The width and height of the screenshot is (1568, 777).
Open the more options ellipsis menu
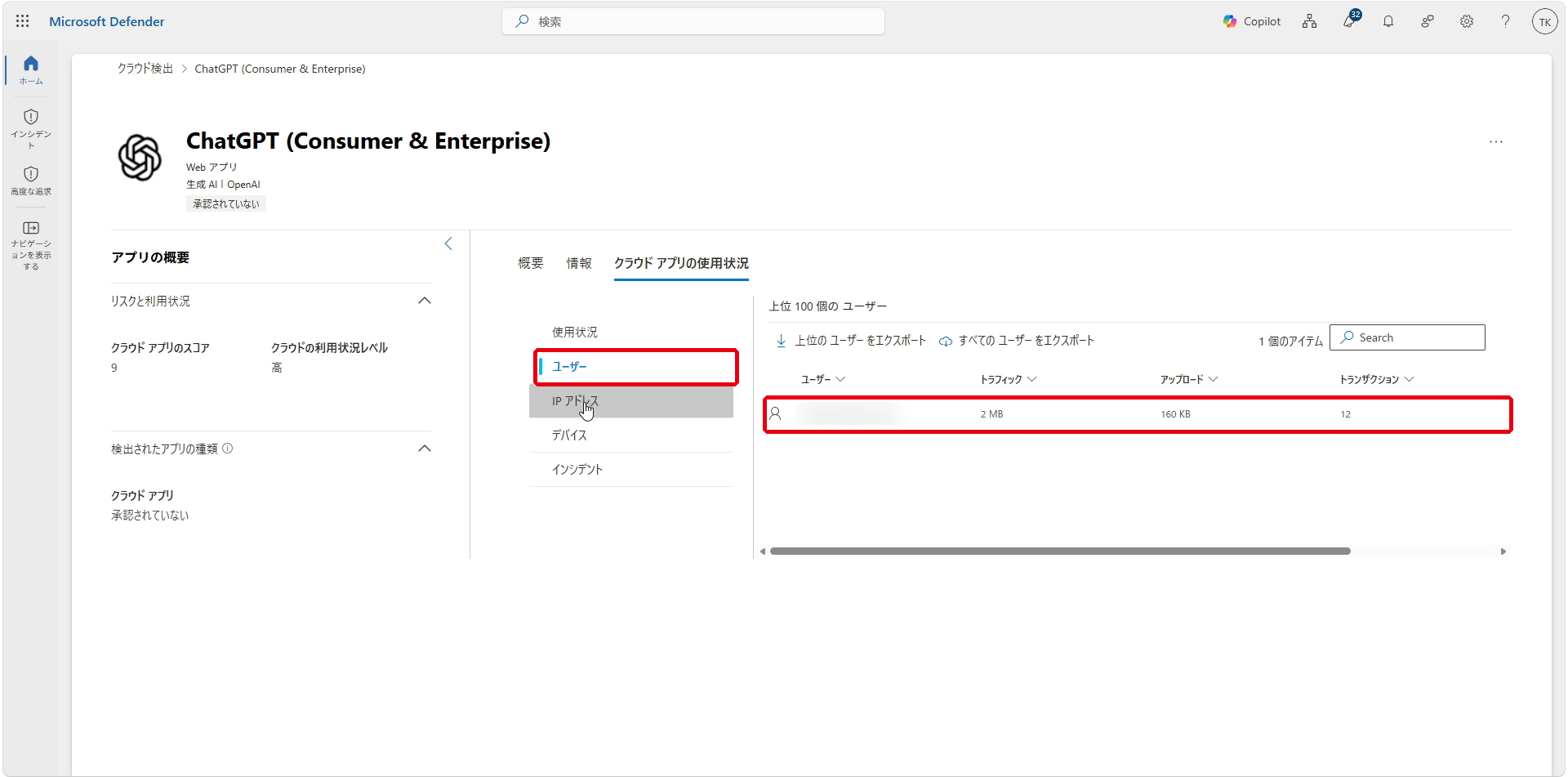1496,142
